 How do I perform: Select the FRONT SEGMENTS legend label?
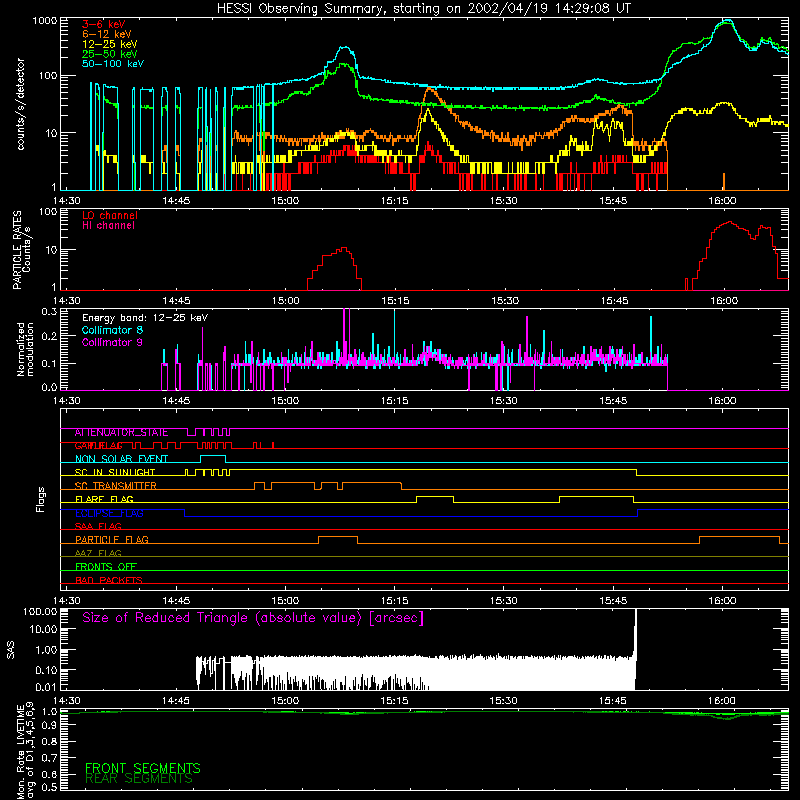143,768
